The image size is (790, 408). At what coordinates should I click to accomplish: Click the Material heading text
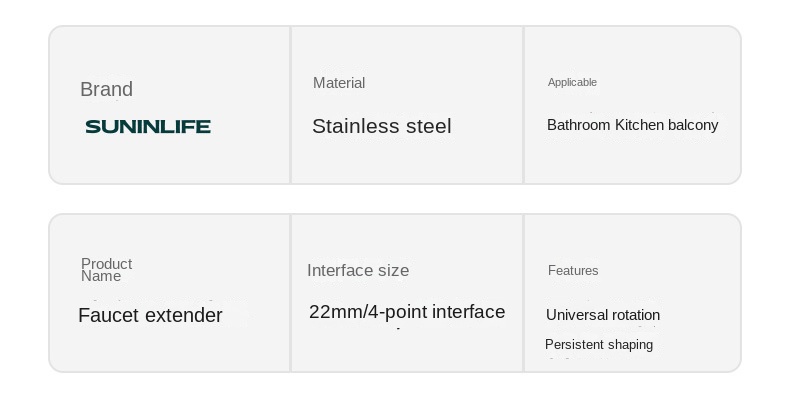pos(339,83)
